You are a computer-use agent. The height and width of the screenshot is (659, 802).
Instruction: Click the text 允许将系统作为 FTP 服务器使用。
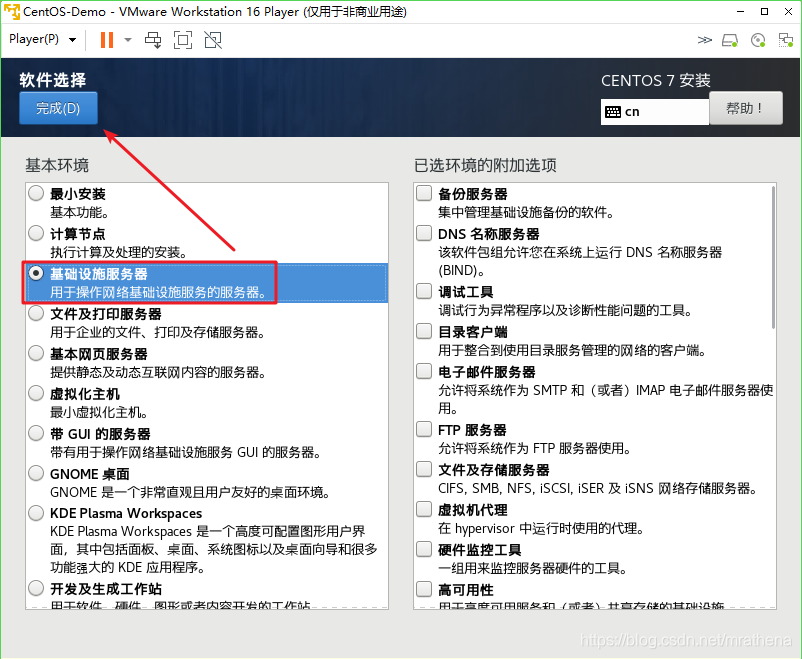535,449
